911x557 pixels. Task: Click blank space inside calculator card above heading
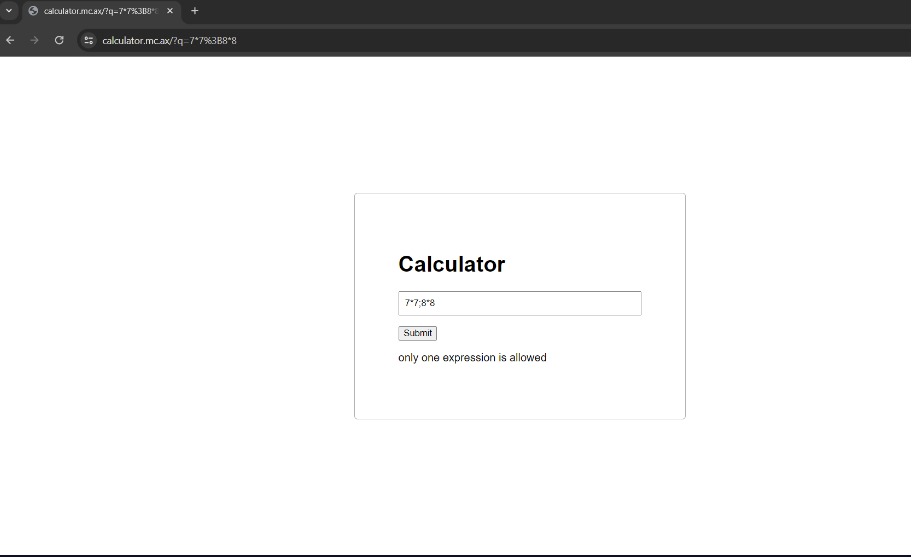click(x=519, y=220)
